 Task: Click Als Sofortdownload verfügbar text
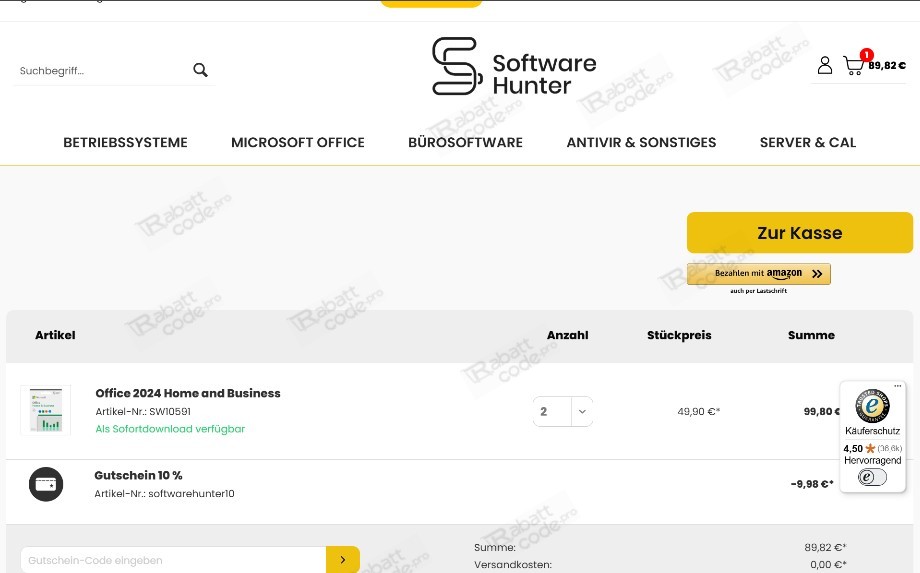(170, 429)
